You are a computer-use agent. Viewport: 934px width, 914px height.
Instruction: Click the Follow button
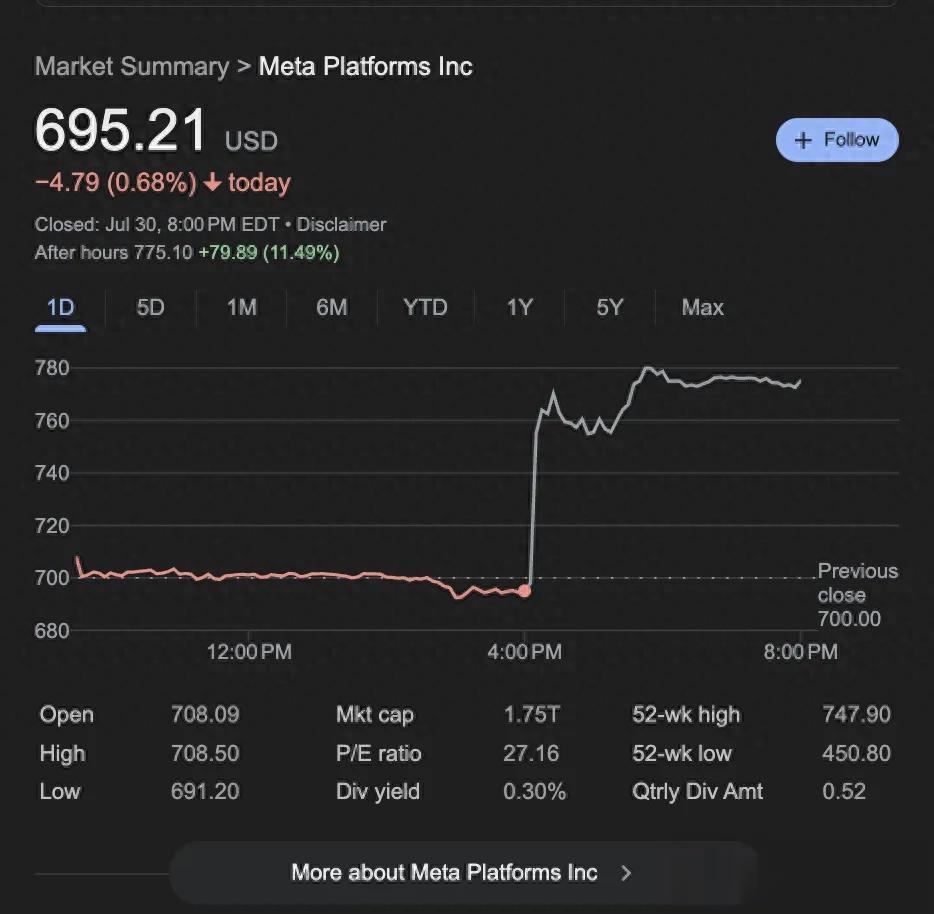click(x=837, y=140)
